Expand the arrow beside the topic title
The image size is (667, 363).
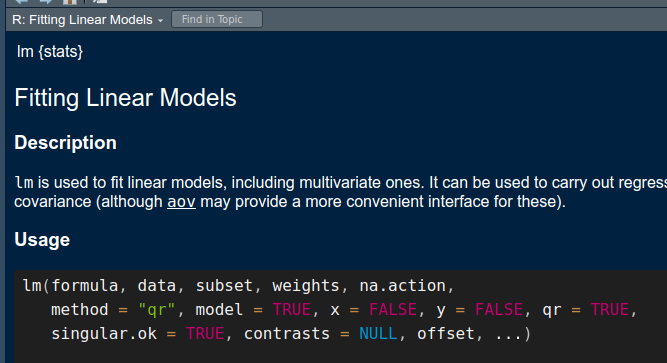pyautogui.click(x=160, y=20)
